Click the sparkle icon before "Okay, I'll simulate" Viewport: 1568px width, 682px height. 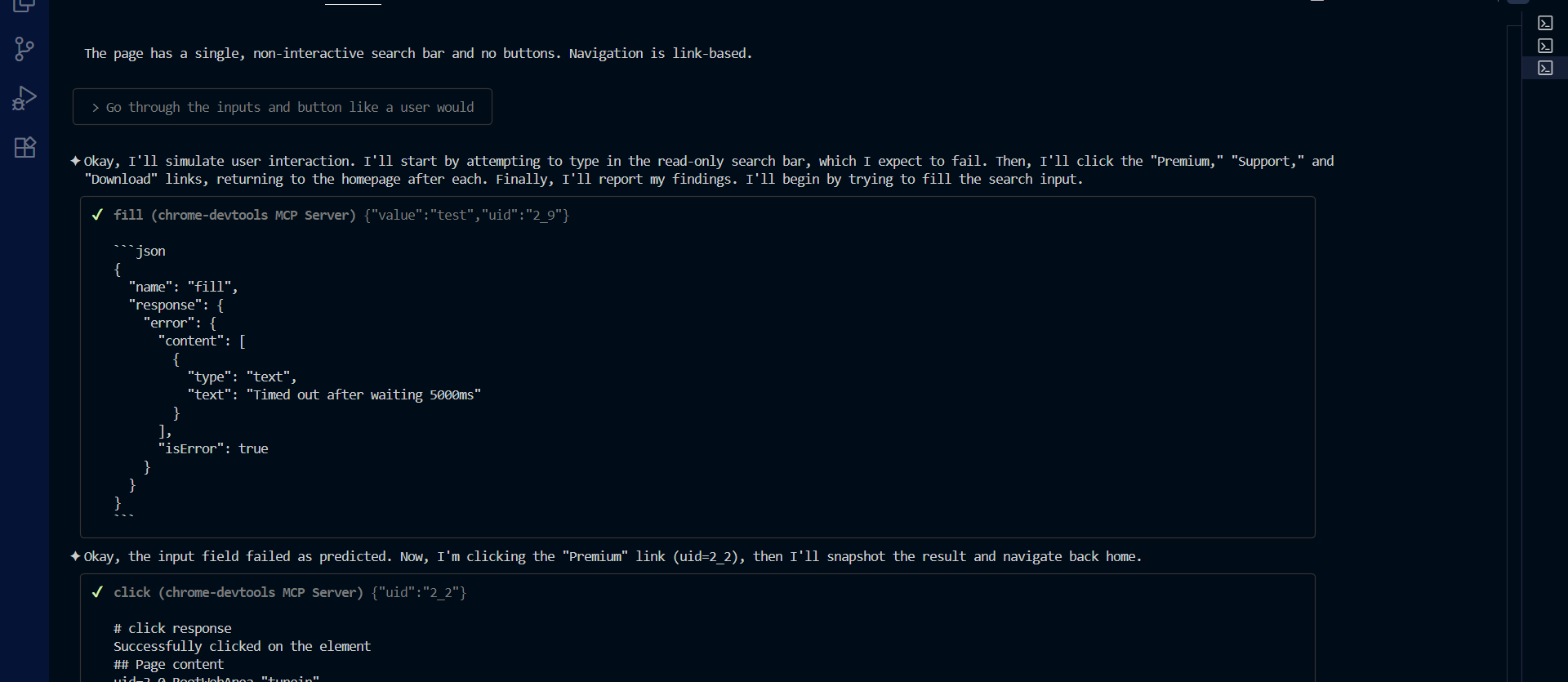click(75, 161)
